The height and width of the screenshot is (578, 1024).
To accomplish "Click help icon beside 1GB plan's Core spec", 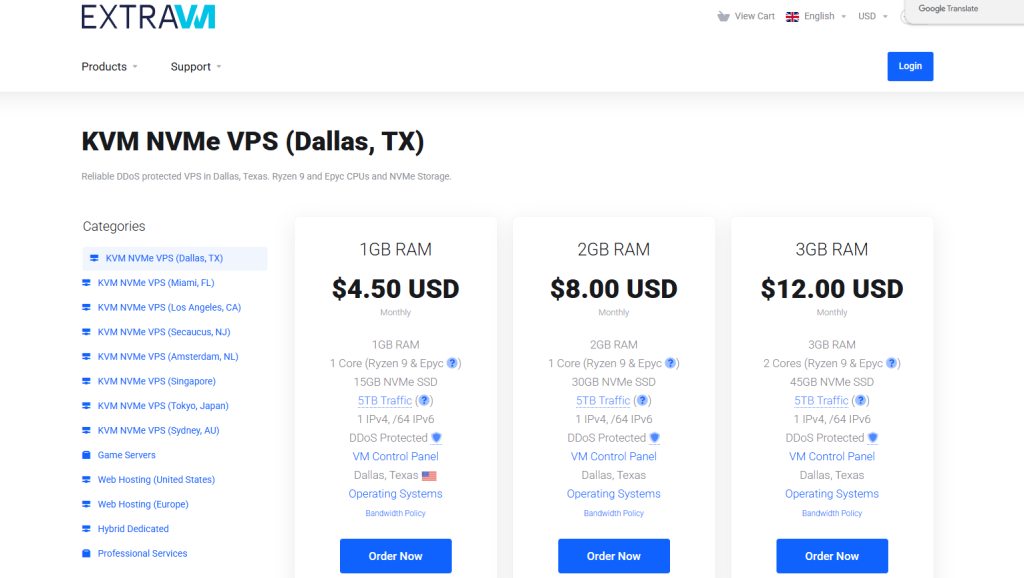I will coord(452,363).
